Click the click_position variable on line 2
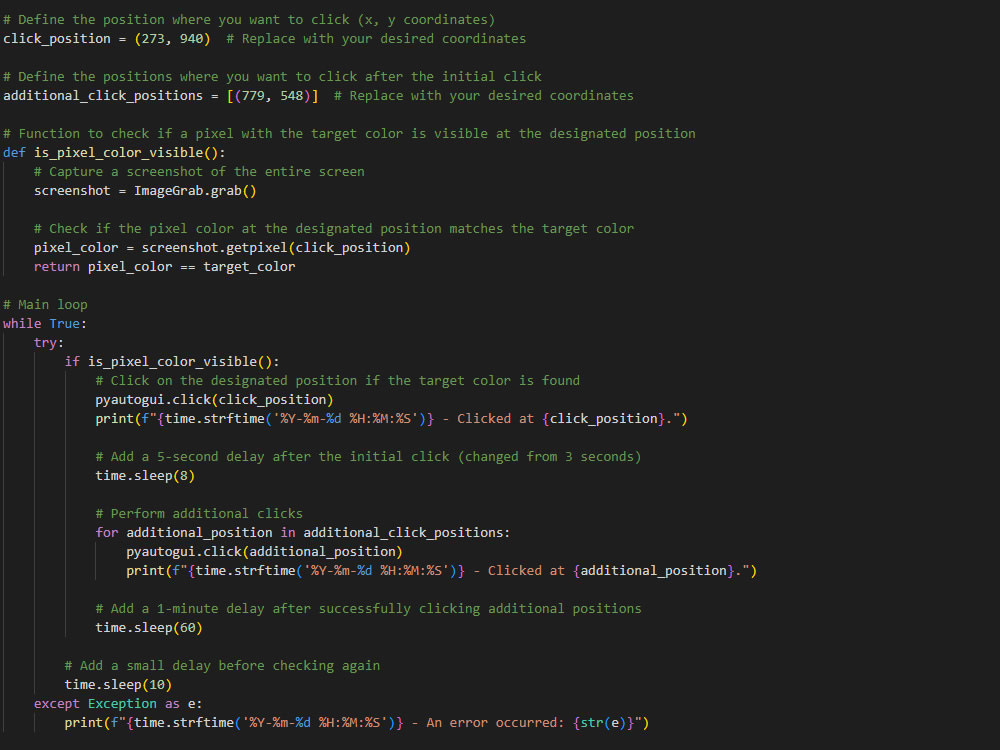This screenshot has width=1000, height=750. coord(56,38)
